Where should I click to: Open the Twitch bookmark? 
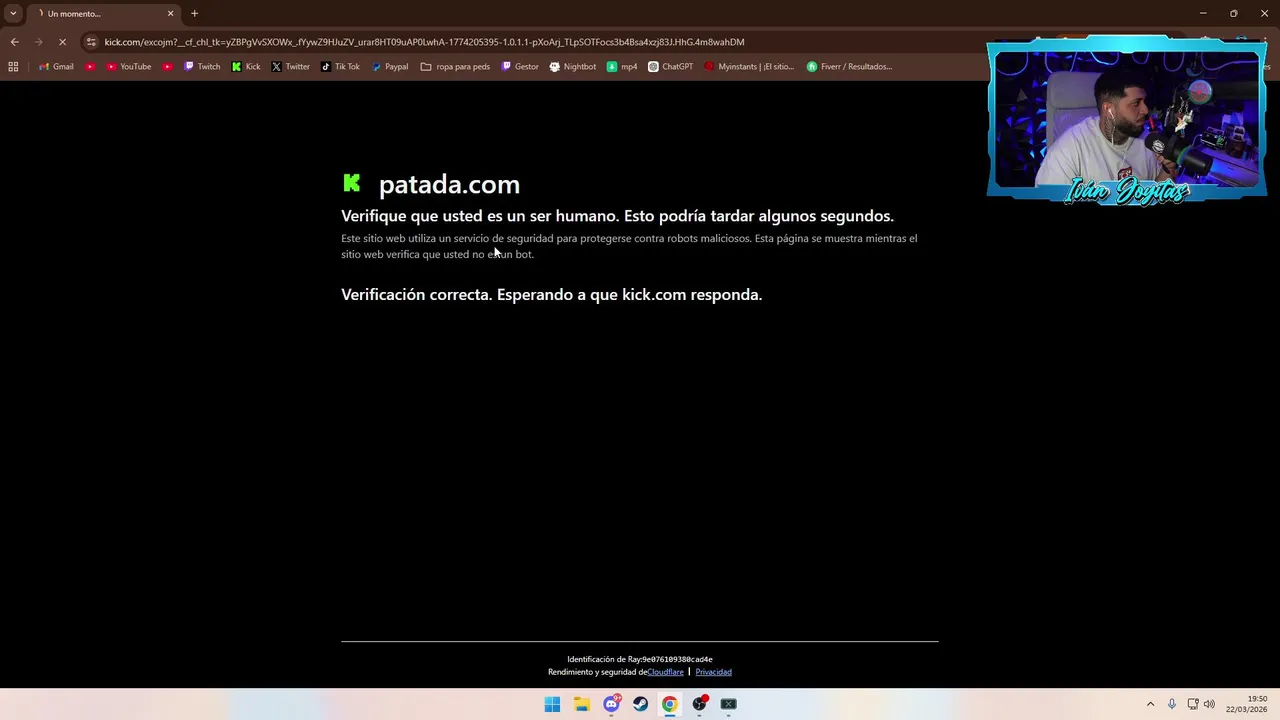(x=202, y=67)
